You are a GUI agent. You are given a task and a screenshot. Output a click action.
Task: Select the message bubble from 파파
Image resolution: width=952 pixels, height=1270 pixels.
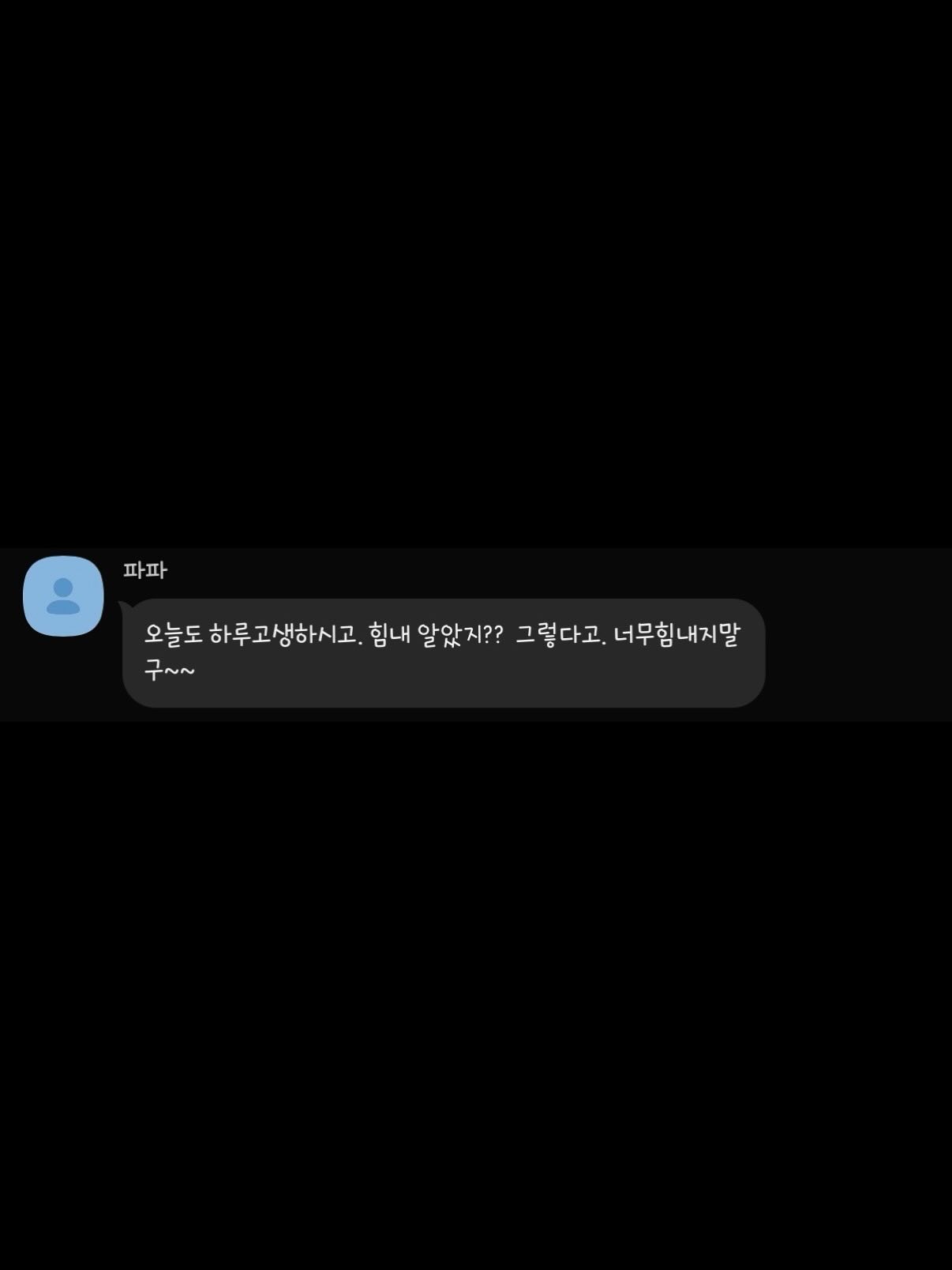tap(444, 652)
